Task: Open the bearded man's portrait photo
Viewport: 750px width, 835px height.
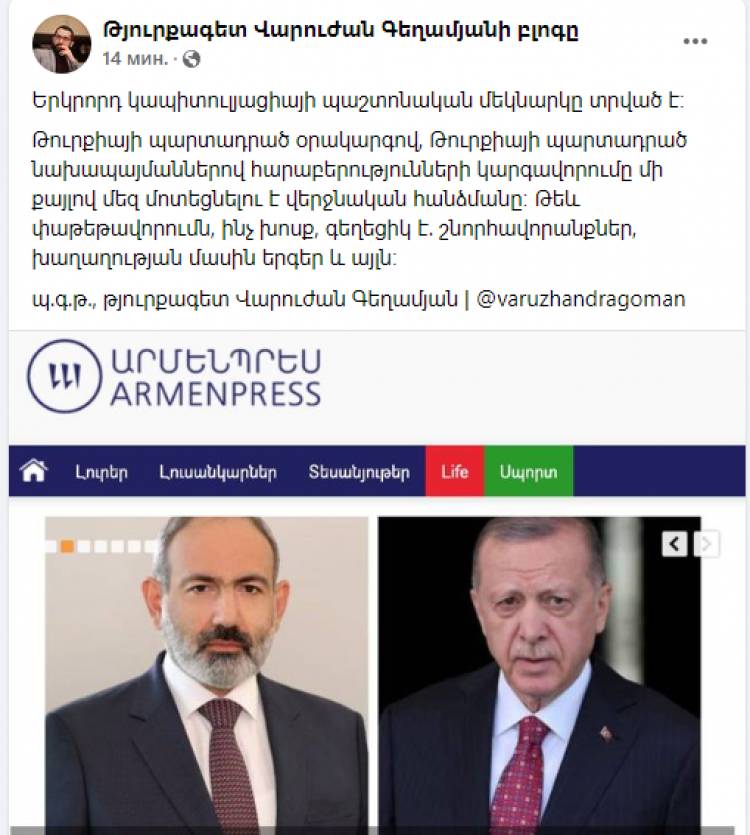Action: tap(207, 675)
